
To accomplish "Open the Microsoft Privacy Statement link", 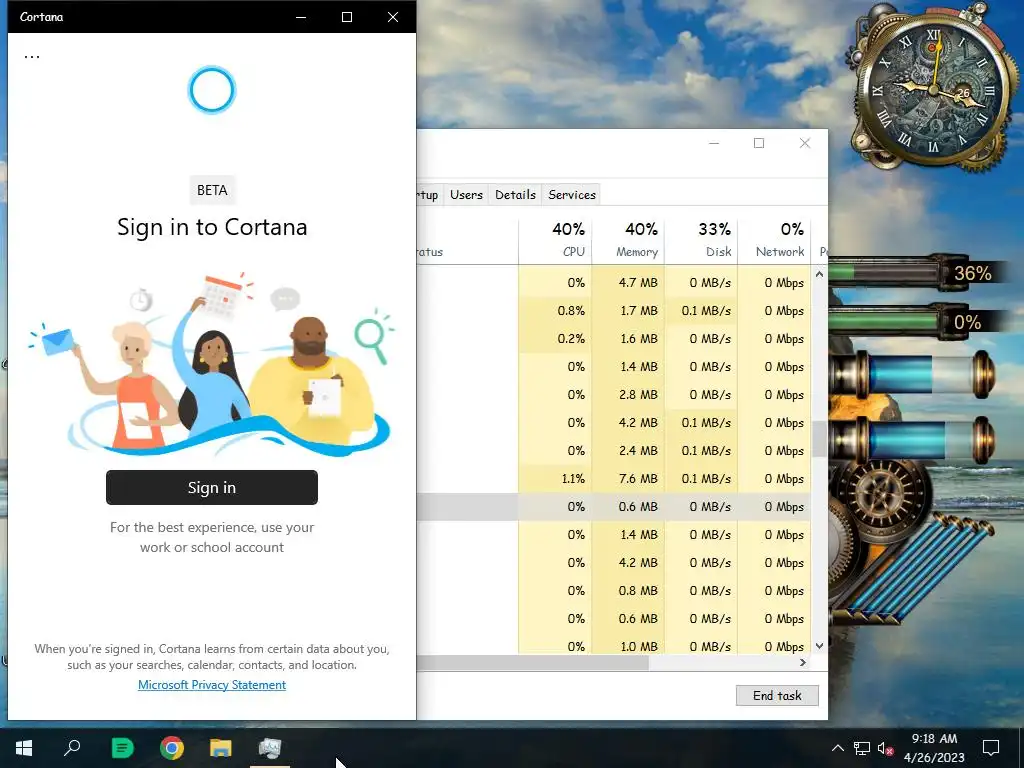I will (212, 684).
